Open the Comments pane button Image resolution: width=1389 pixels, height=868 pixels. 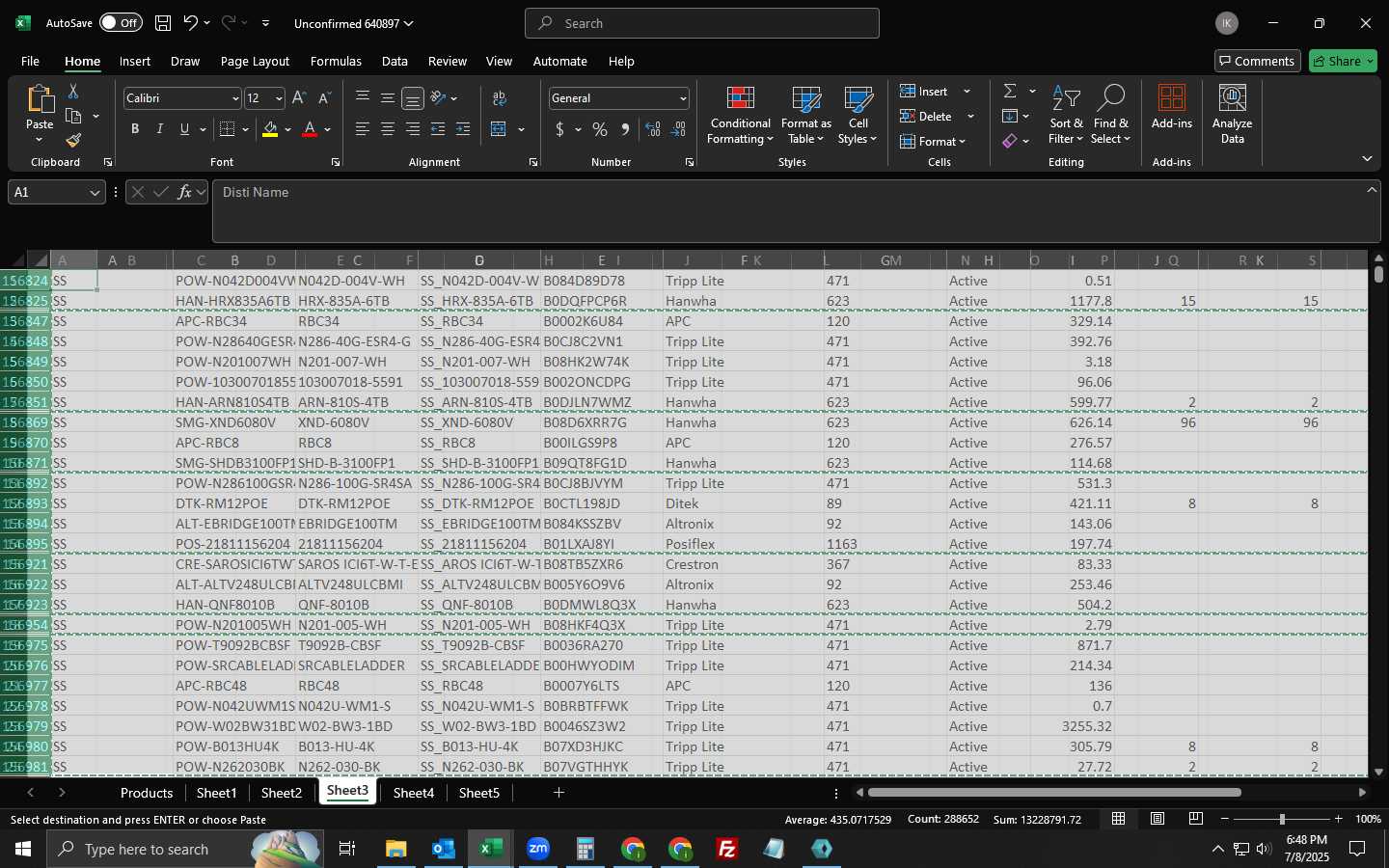point(1258,61)
